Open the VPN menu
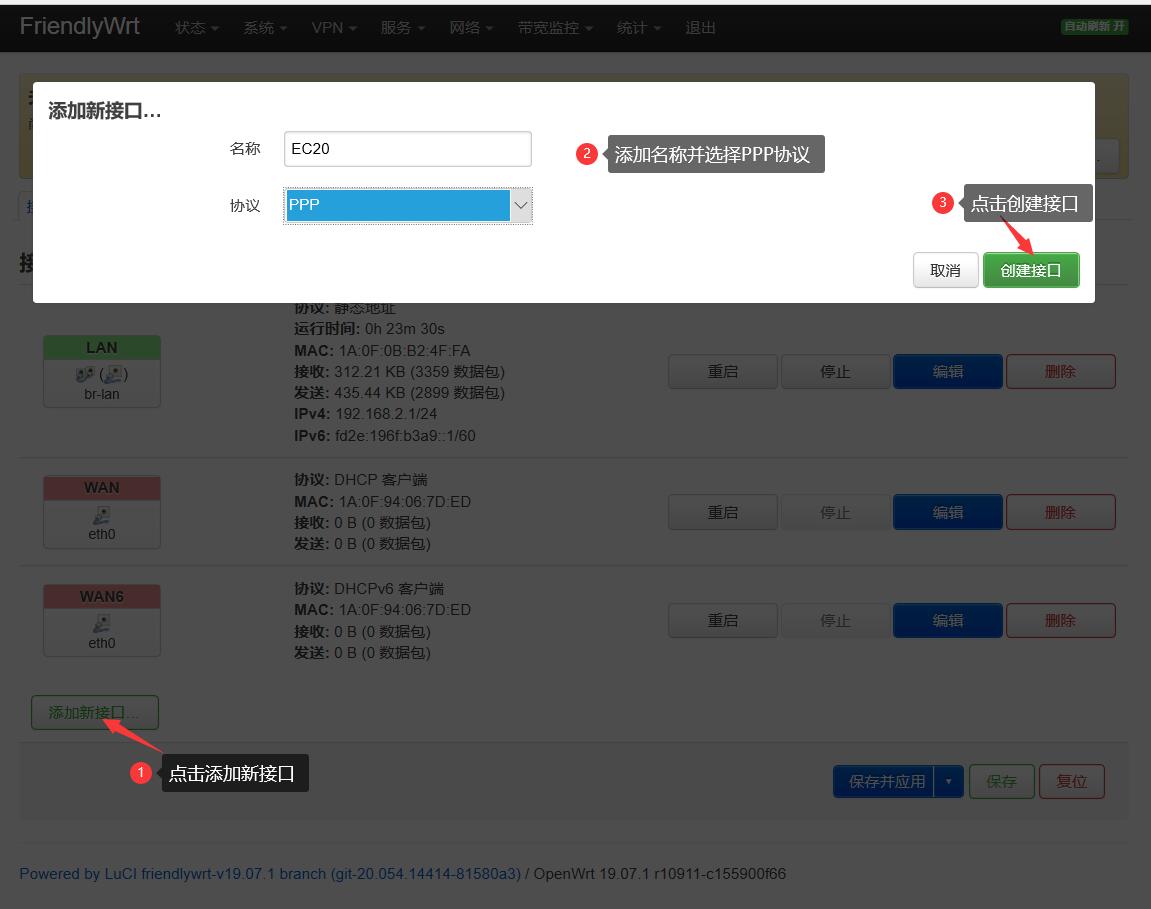 click(331, 27)
